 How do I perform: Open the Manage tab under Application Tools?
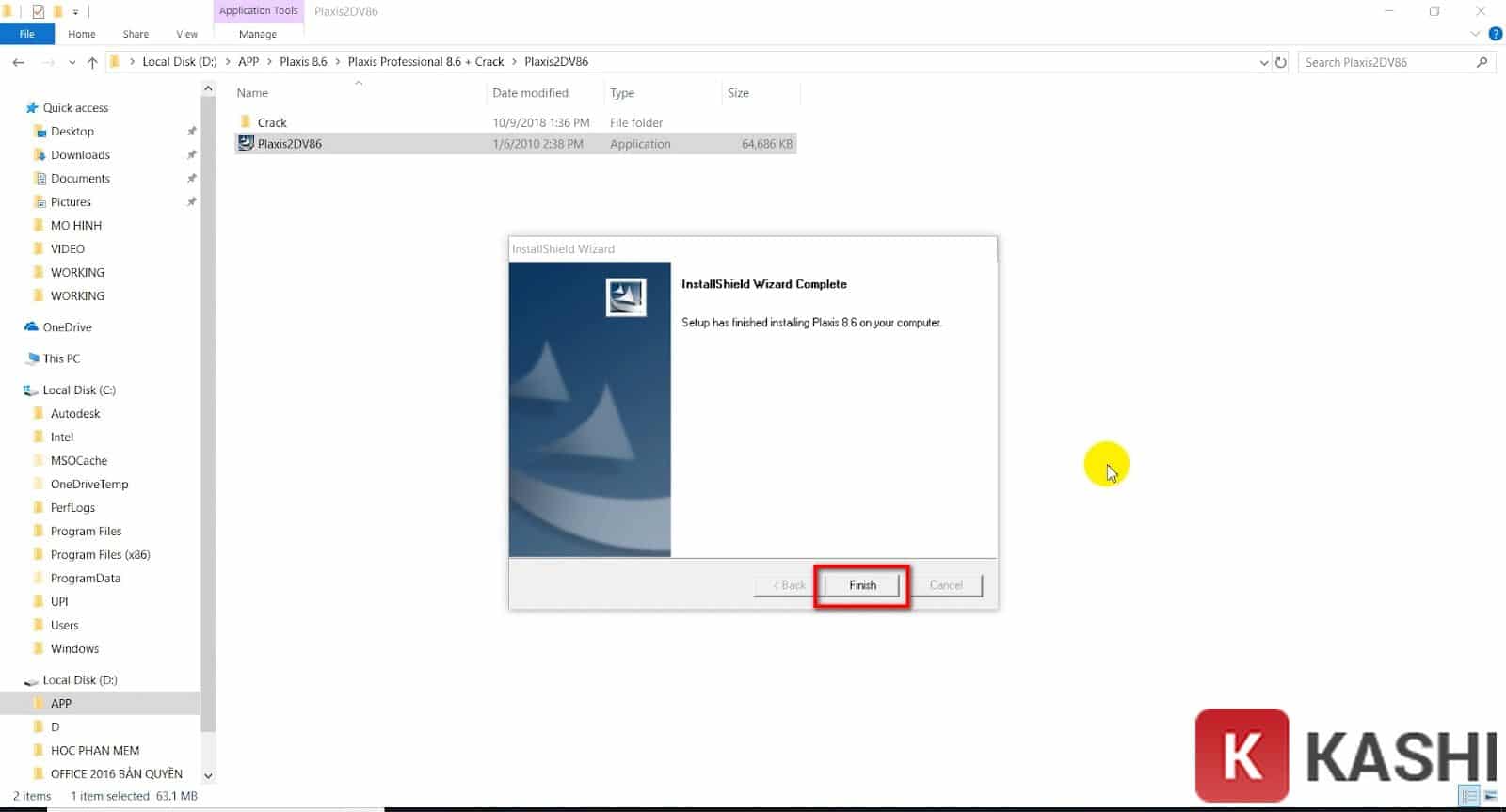(x=257, y=34)
